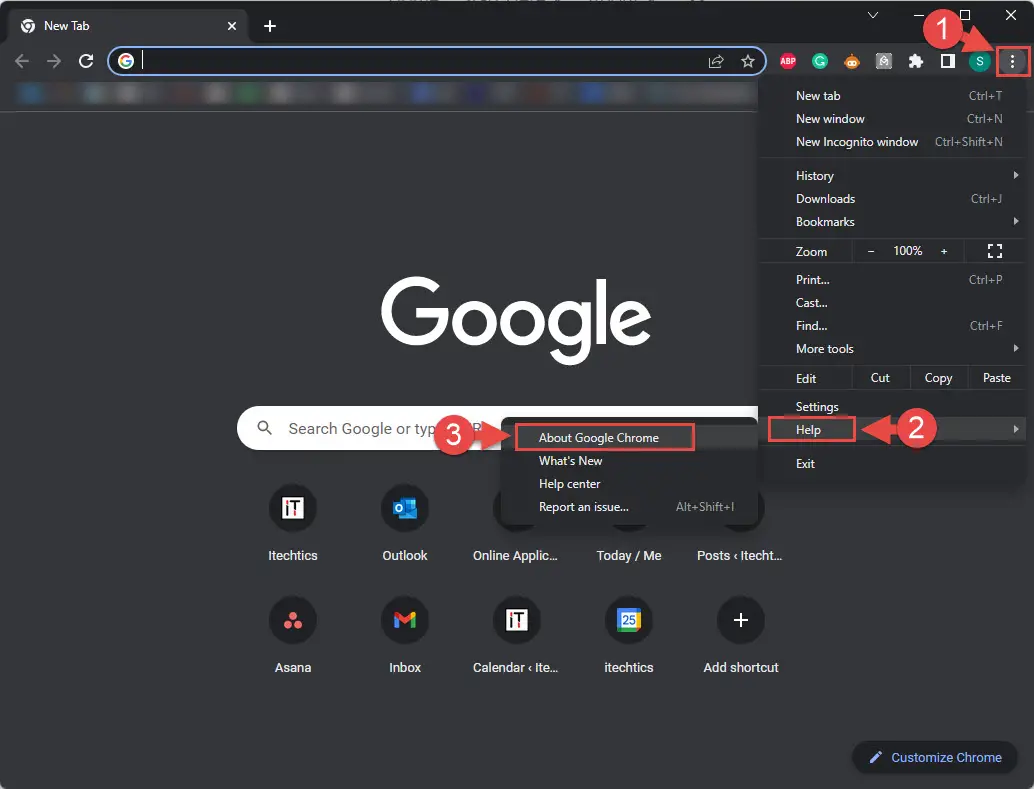Image resolution: width=1034 pixels, height=789 pixels.
Task: Click Copy in Edit row
Action: pos(938,378)
